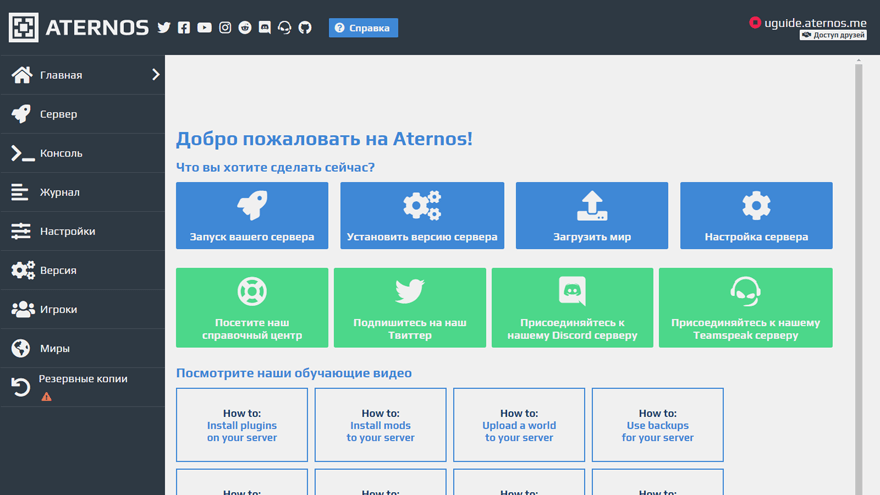Open the Reddit icon in the header
Image resolution: width=880 pixels, height=495 pixels.
[245, 28]
